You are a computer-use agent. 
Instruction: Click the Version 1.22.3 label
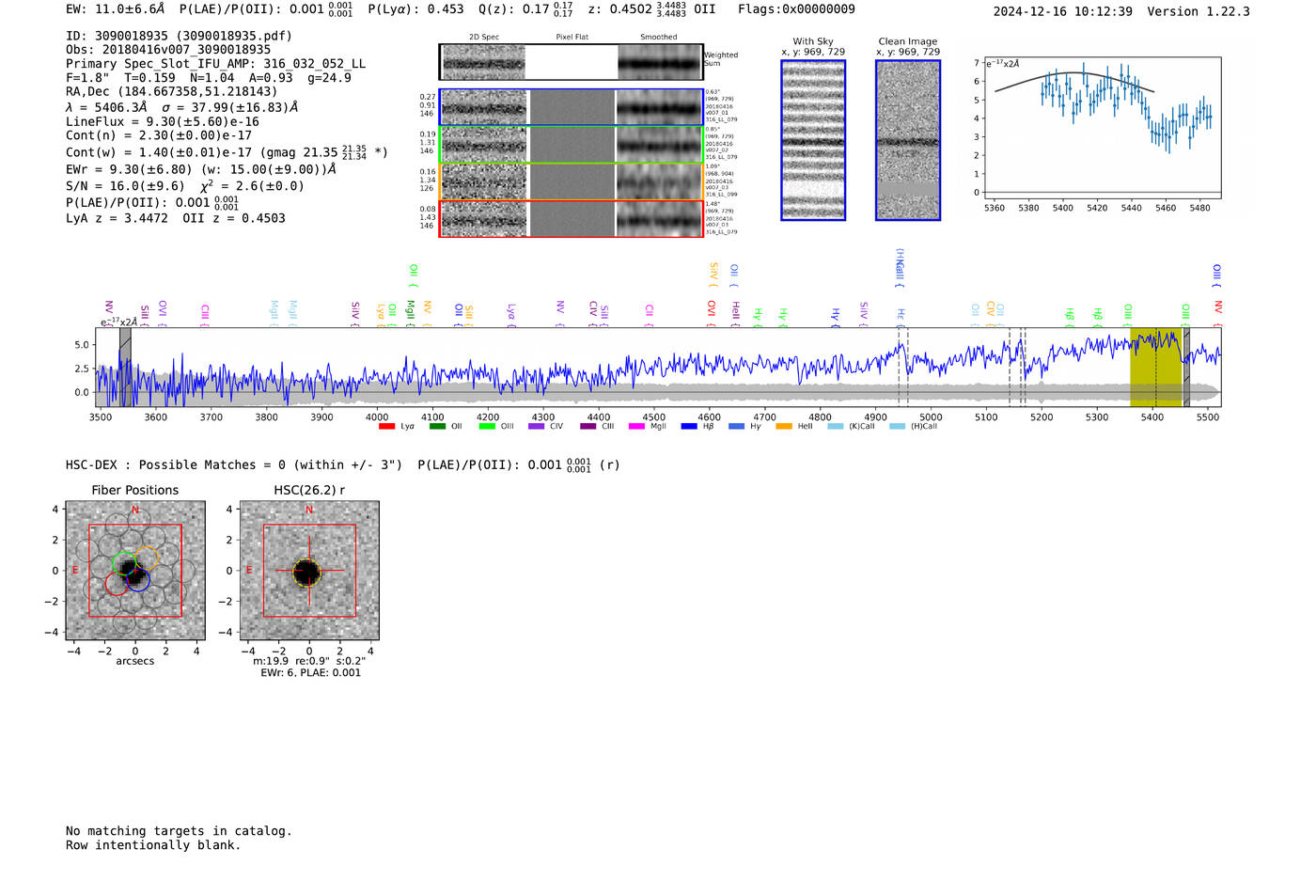[1198, 11]
